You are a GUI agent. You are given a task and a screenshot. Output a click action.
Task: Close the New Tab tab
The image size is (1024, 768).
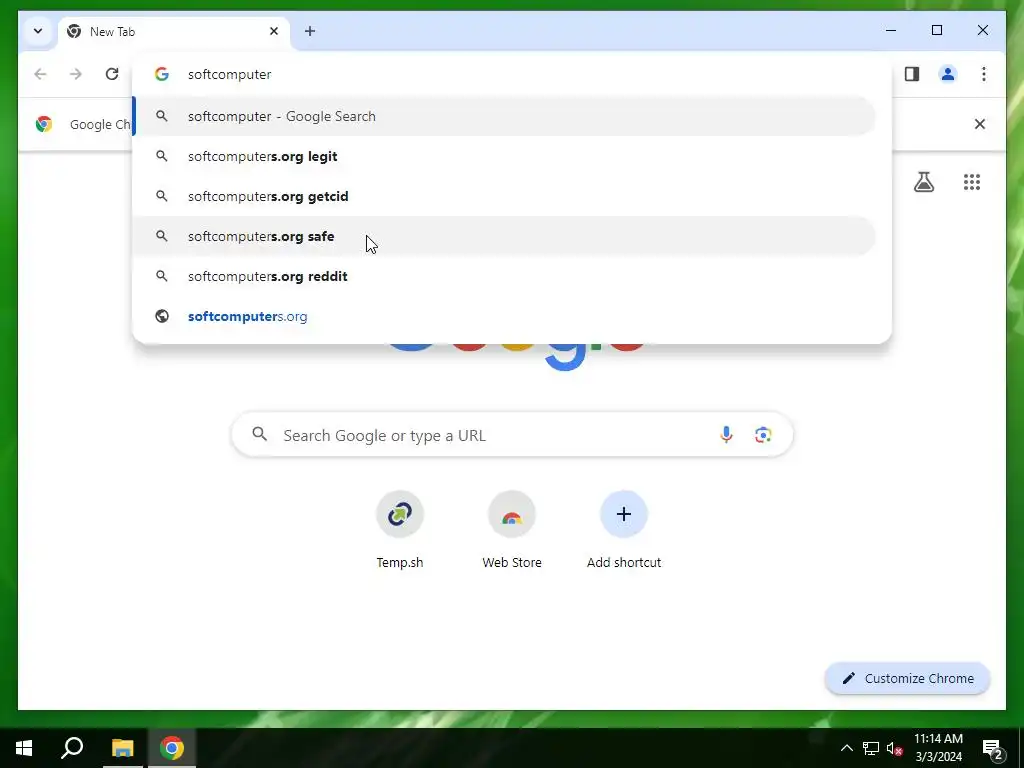(274, 31)
